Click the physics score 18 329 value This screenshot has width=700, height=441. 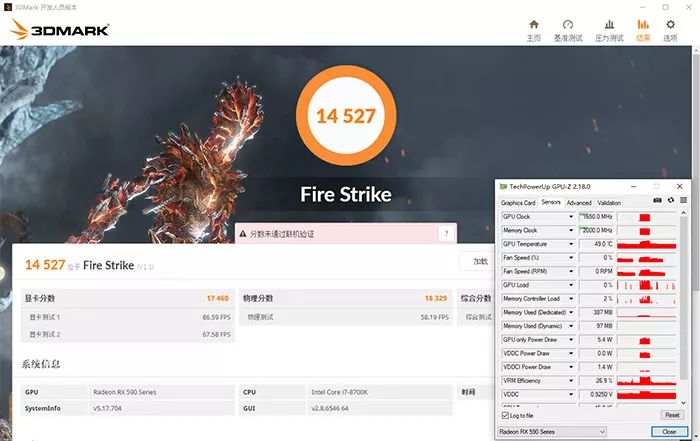tap(436, 298)
